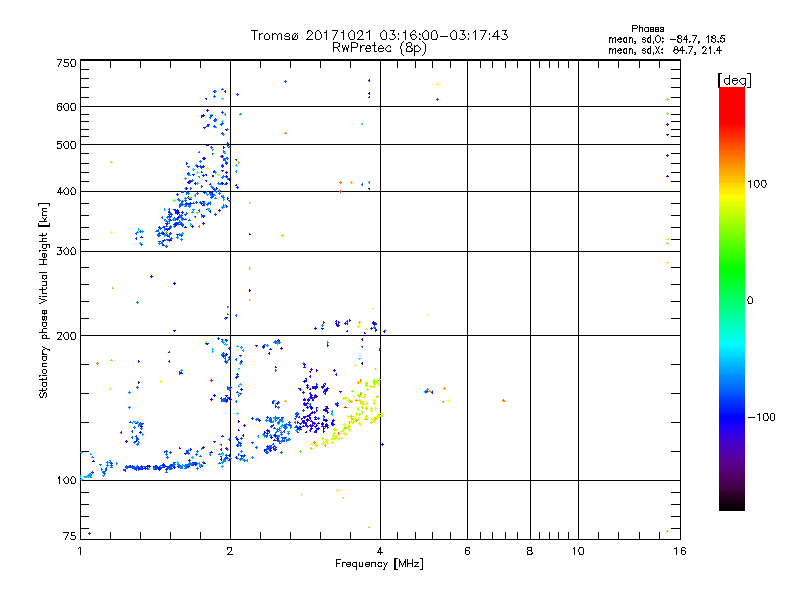This screenshot has width=800, height=600.
Task: Click the plot title 'Tromsø 20171021 03:16:00-03:17:43'
Action: [x=380, y=35]
